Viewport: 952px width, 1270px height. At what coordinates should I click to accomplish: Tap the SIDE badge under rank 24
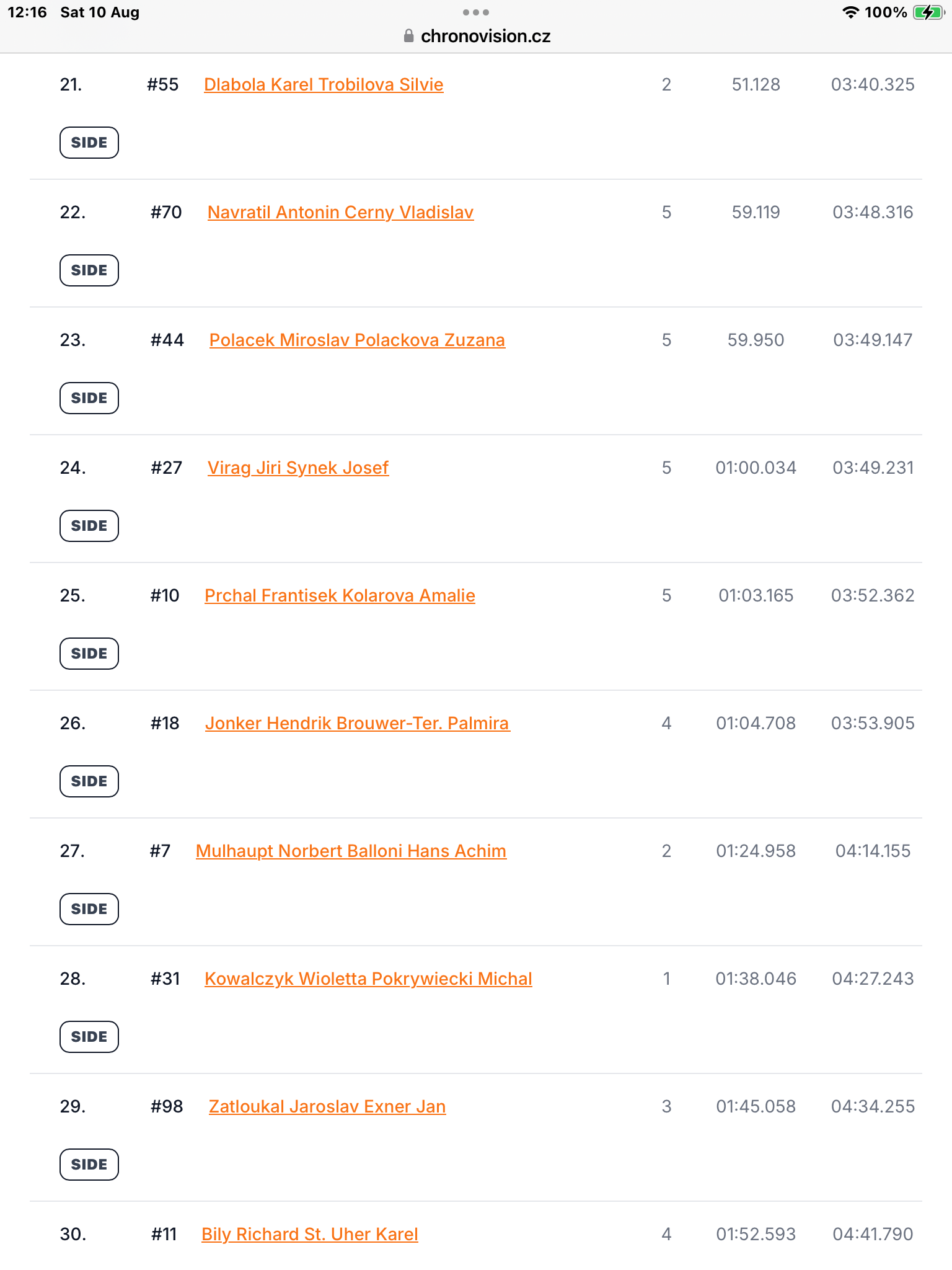(89, 526)
